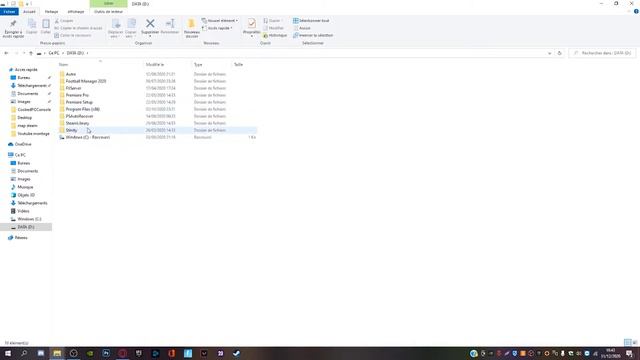Click the refresh button beside address bar
The width and height of the screenshot is (640, 360).
559,53
